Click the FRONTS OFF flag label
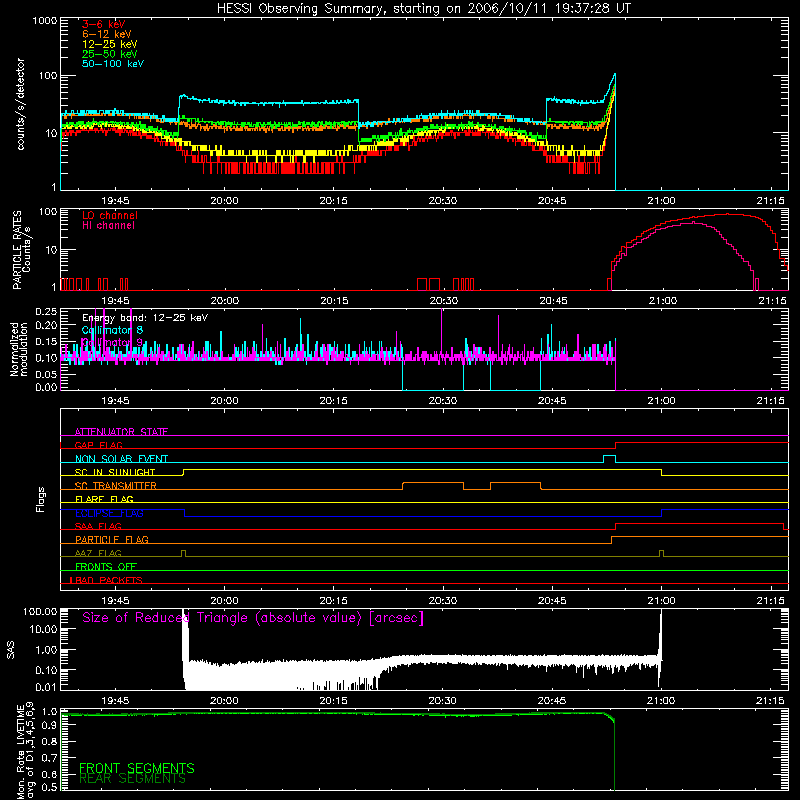Viewport: 800px width, 800px height. tap(106, 567)
